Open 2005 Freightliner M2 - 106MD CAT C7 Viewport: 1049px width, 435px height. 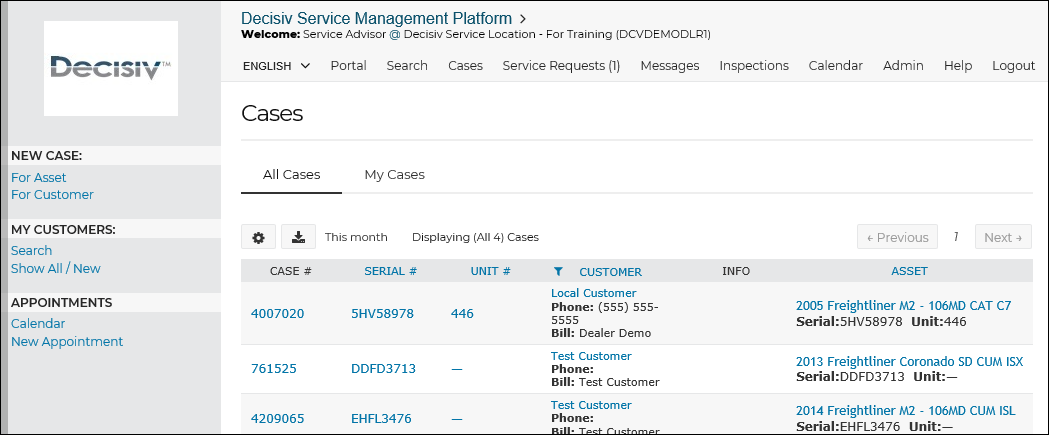pyautogui.click(x=903, y=306)
